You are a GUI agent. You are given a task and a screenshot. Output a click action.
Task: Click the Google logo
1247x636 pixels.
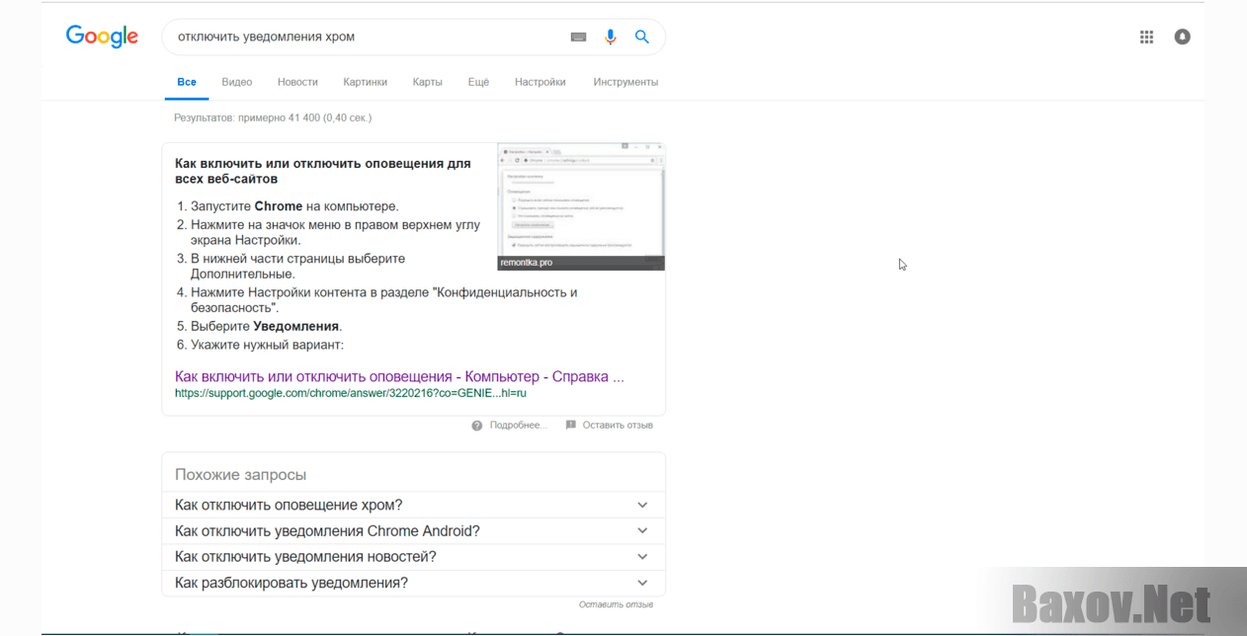tap(101, 37)
